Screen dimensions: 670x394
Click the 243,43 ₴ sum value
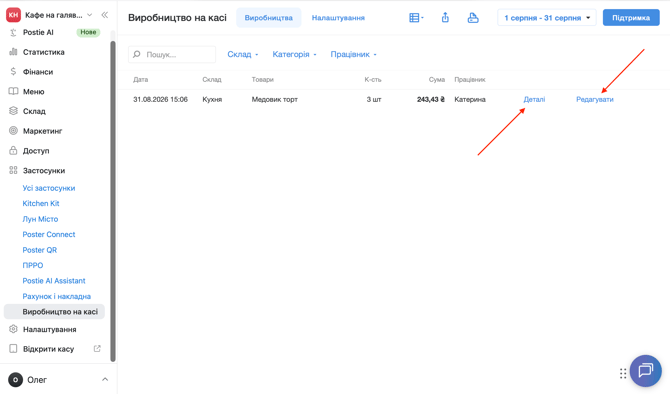(x=431, y=100)
